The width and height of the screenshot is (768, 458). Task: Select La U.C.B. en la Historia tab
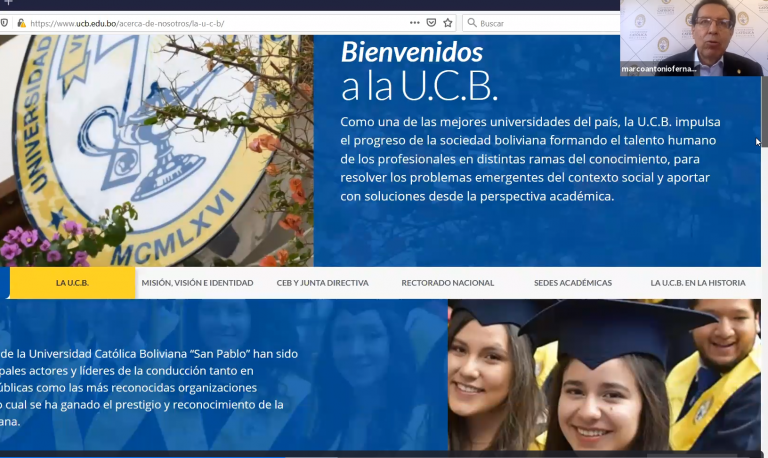pyautogui.click(x=697, y=283)
